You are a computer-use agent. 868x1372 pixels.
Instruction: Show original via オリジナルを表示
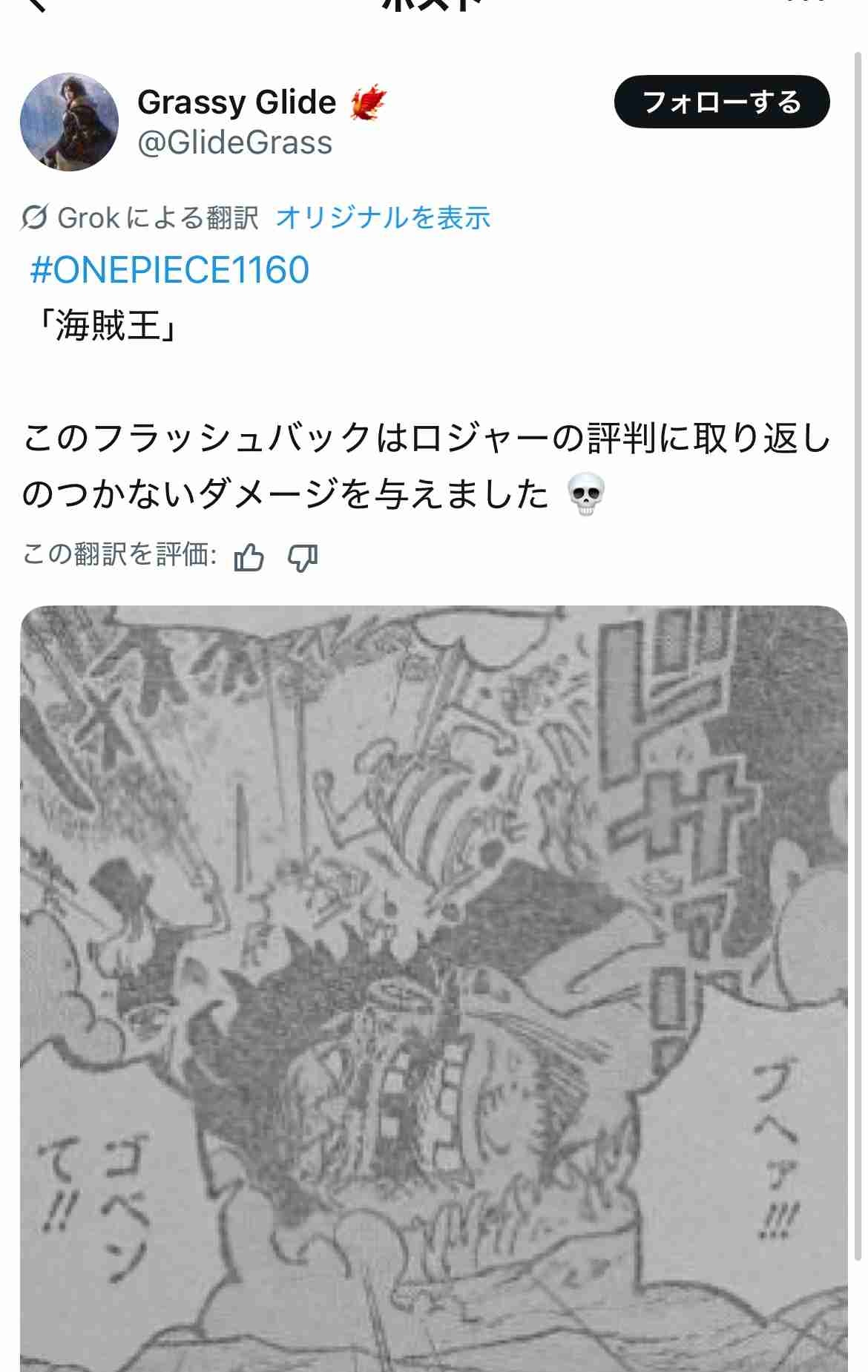point(383,218)
